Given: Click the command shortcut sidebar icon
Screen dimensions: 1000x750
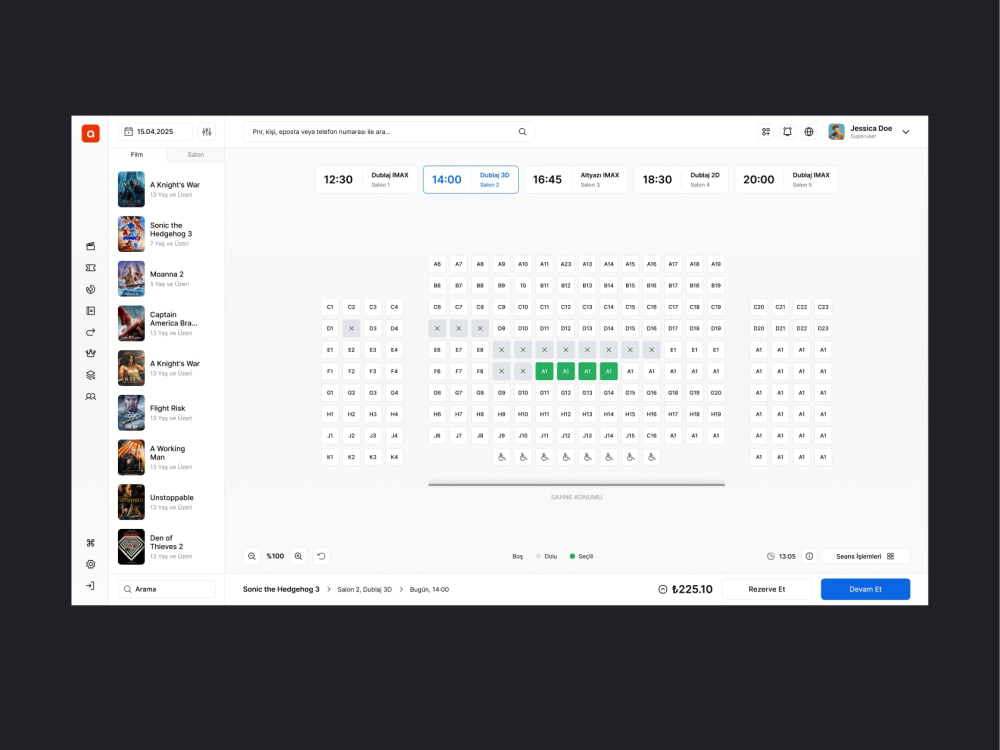Looking at the screenshot, I should pos(91,543).
